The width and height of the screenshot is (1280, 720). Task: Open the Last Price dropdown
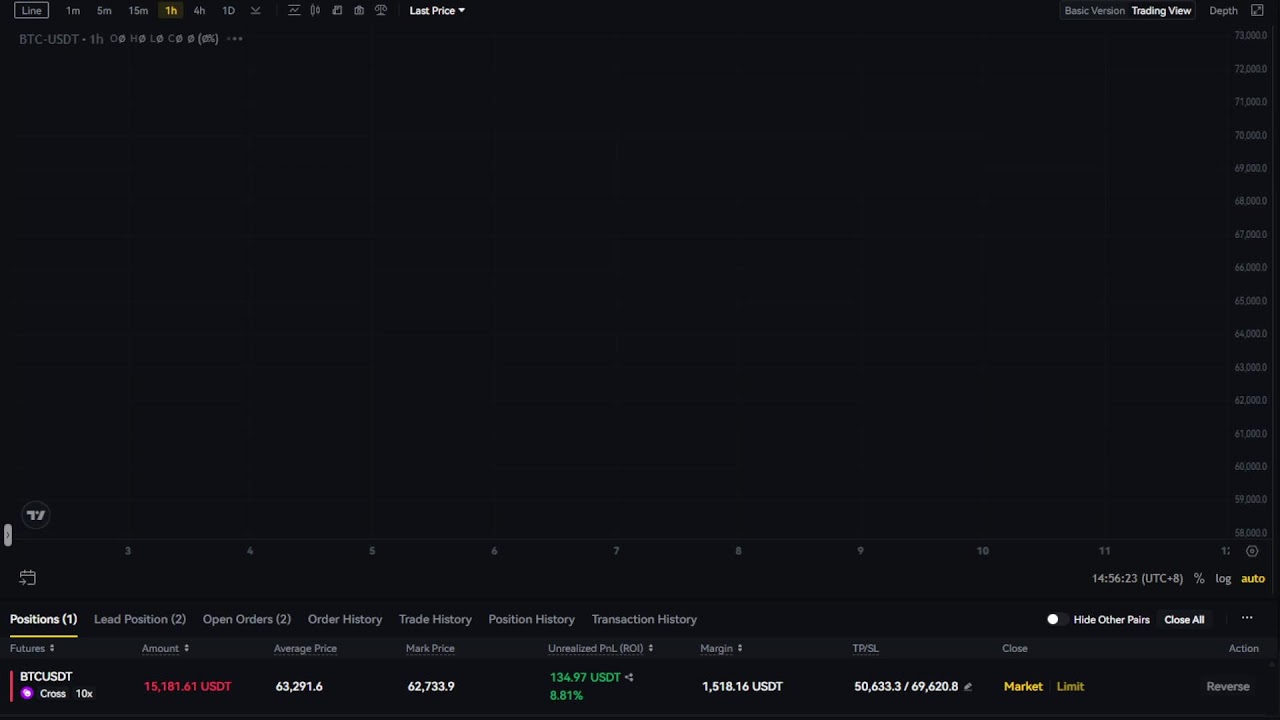tap(437, 10)
